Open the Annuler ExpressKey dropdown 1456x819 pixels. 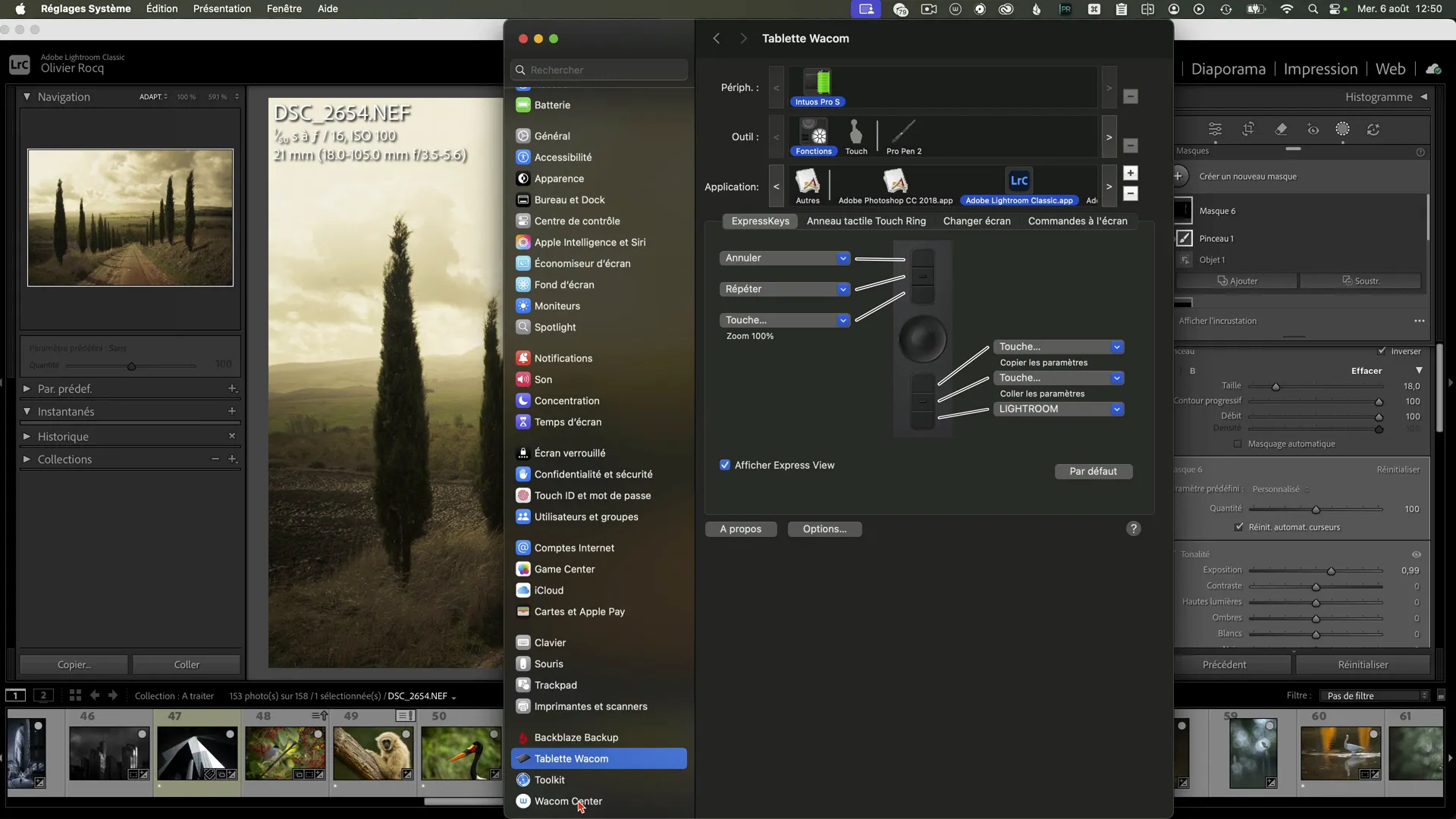click(785, 258)
